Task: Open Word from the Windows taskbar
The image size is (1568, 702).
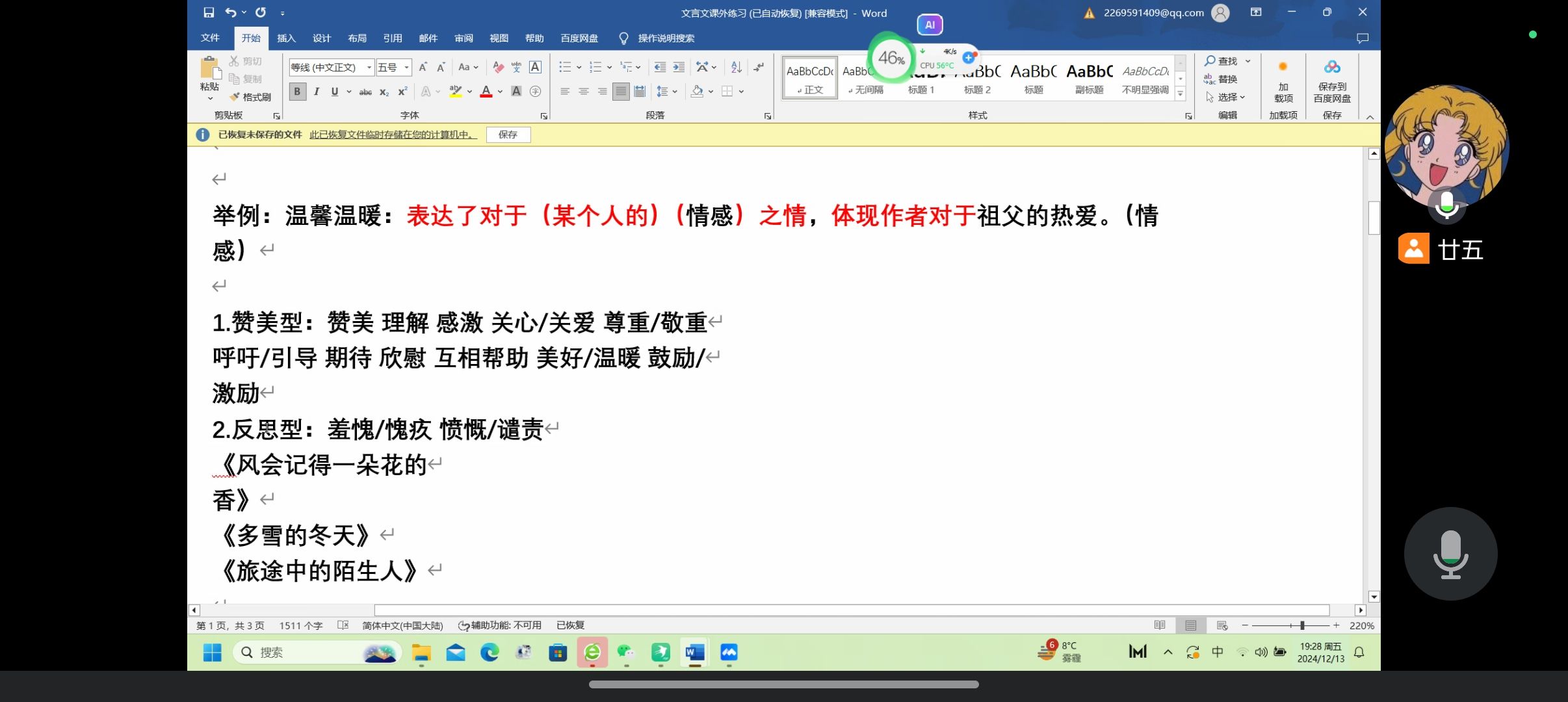Action: [694, 652]
